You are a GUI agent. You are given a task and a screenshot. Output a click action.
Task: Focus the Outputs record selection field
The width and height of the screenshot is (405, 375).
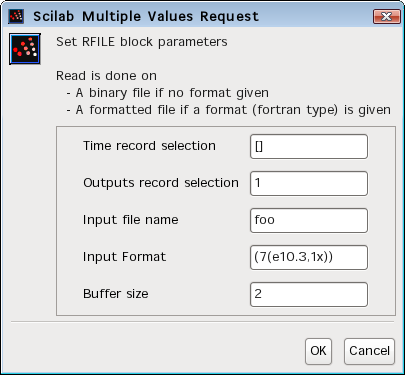tap(309, 183)
